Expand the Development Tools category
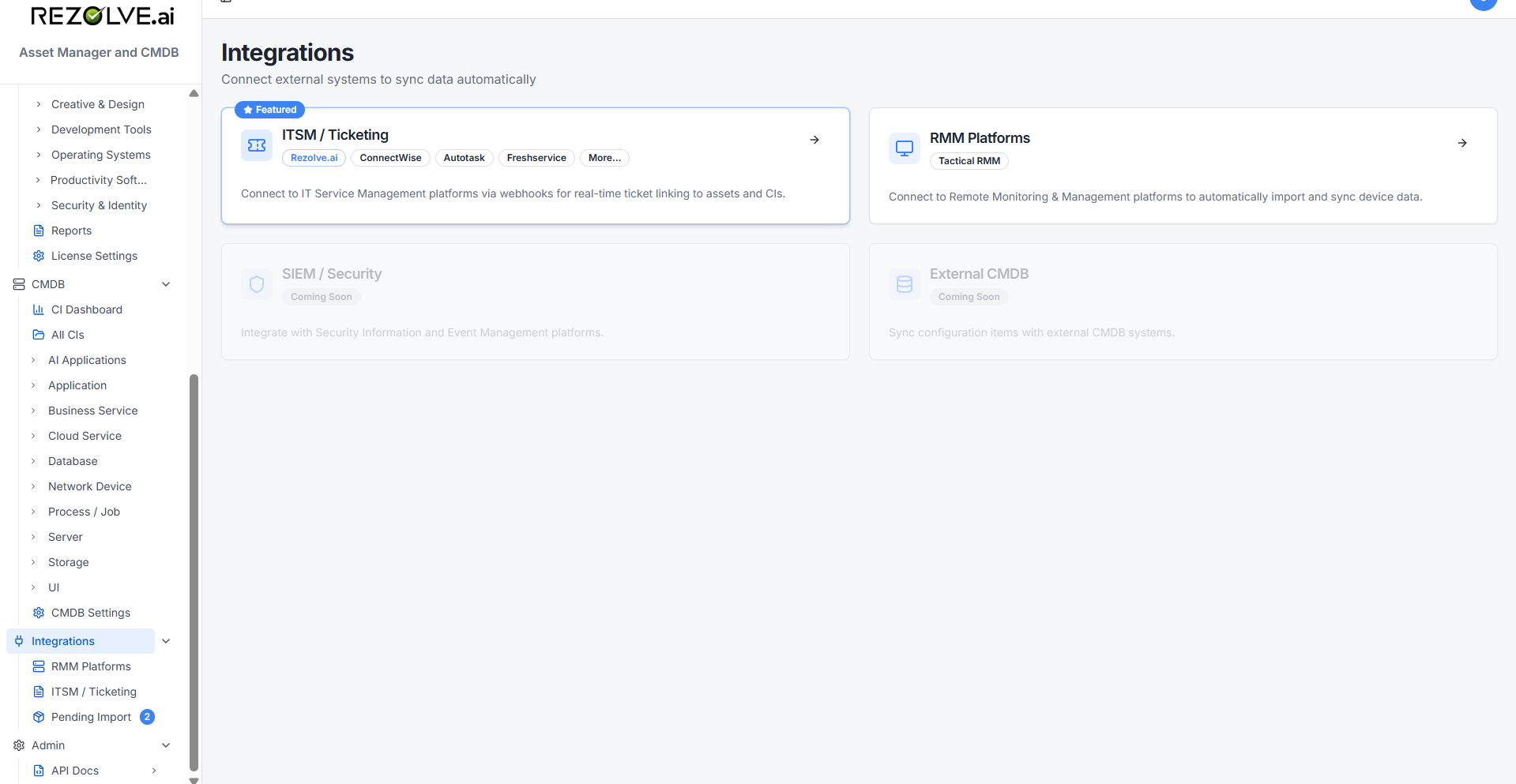This screenshot has width=1516, height=784. pyautogui.click(x=39, y=129)
